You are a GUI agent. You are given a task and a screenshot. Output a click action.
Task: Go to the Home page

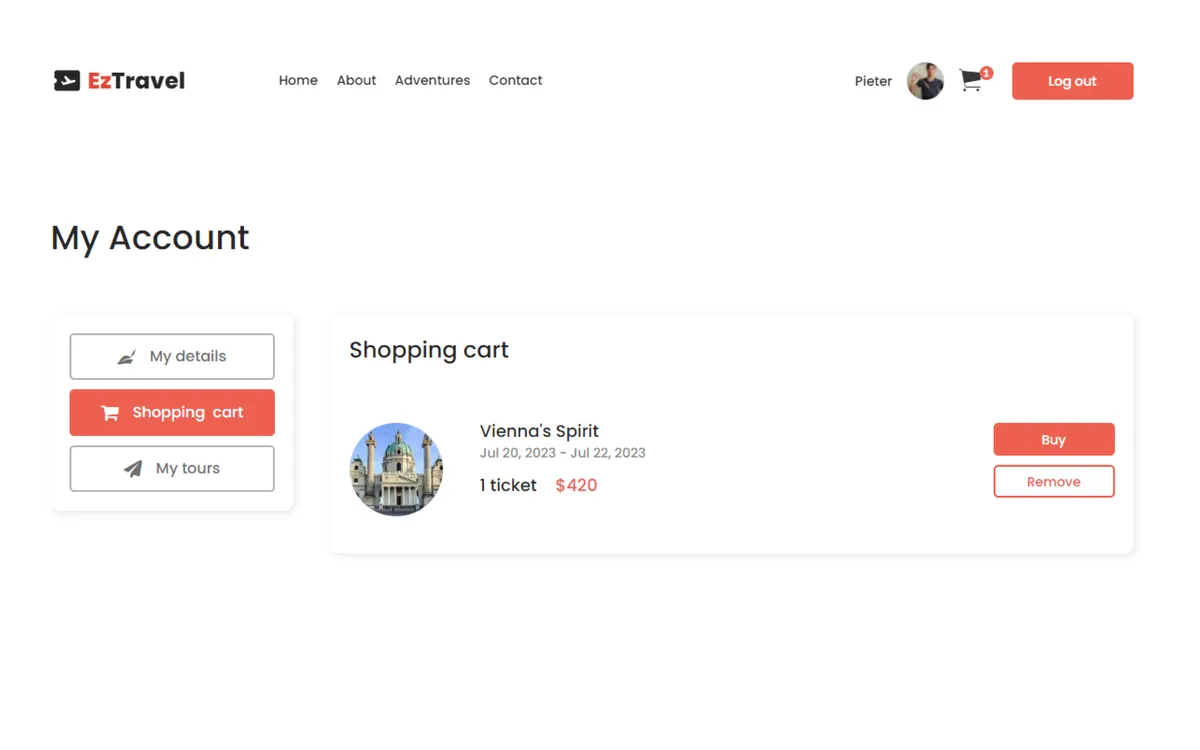click(x=298, y=81)
